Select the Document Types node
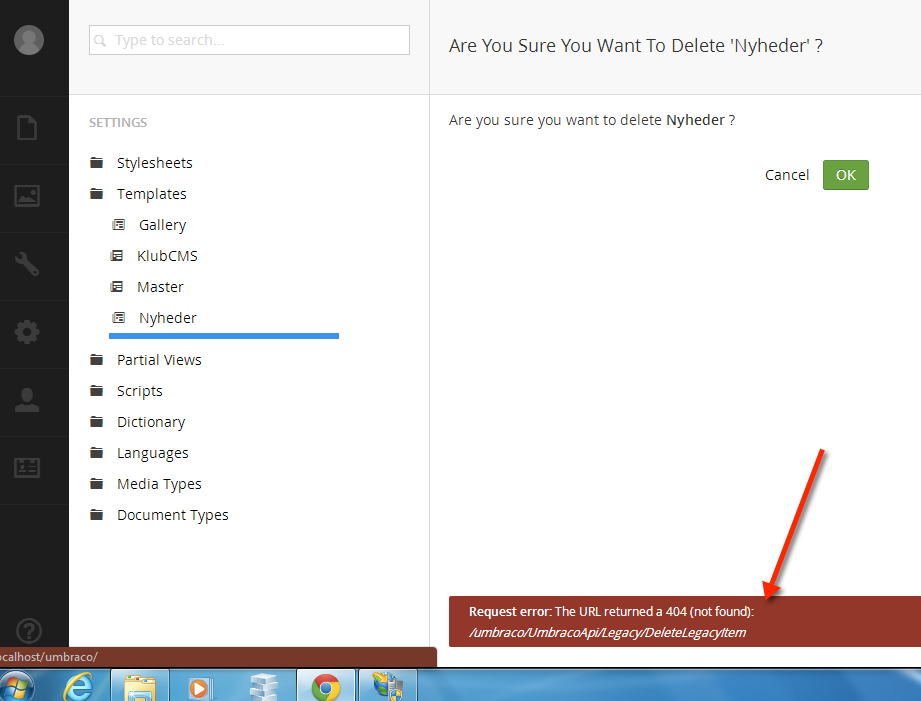Viewport: 921px width, 701px height. click(x=173, y=515)
